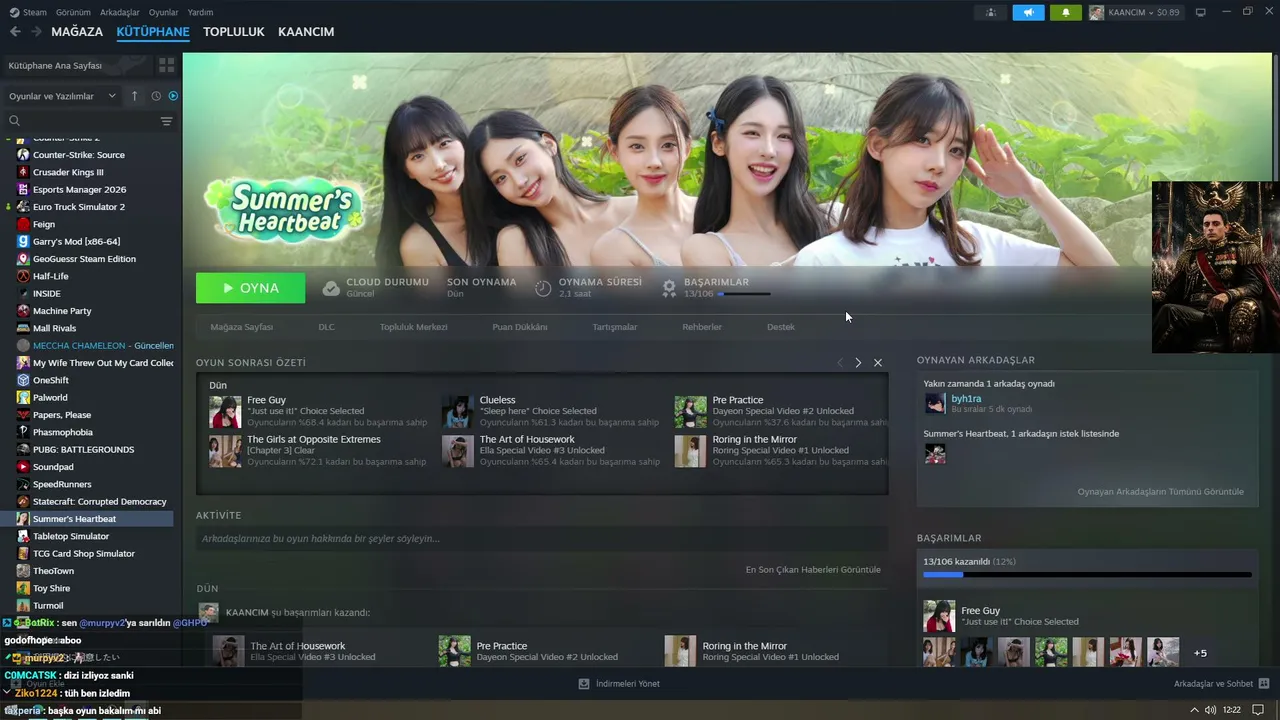Click the green OYNA play button
Screen dimensions: 1280x720
(x=250, y=288)
